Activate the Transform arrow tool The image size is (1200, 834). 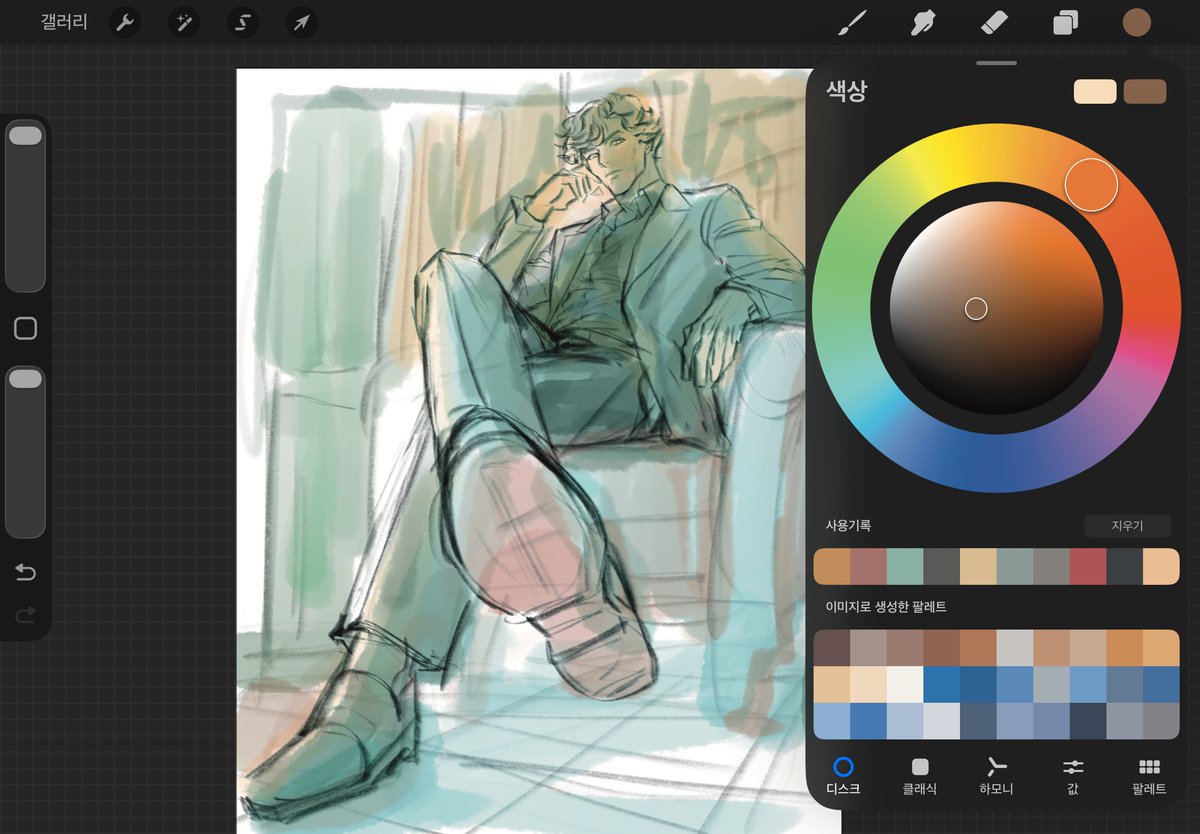point(301,22)
